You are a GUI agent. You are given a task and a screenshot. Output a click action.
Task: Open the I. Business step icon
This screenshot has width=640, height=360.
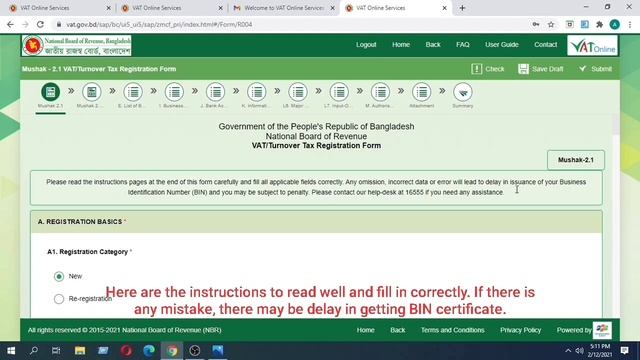pos(174,92)
